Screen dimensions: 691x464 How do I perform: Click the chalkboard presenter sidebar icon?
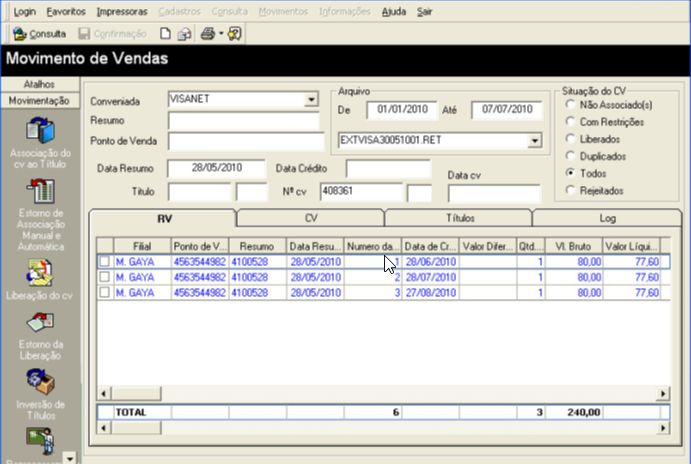(x=41, y=441)
